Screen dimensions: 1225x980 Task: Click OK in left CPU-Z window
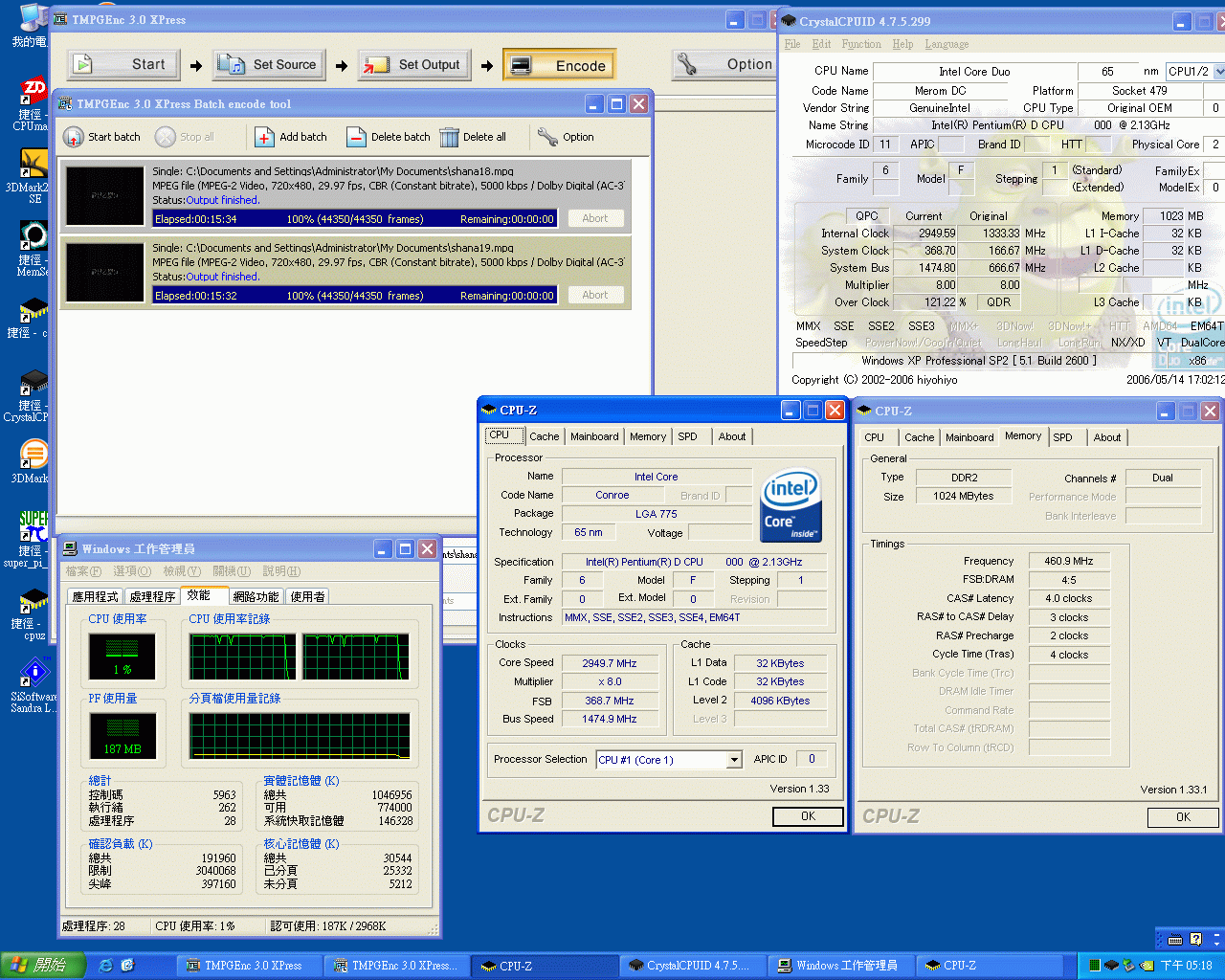coord(808,816)
